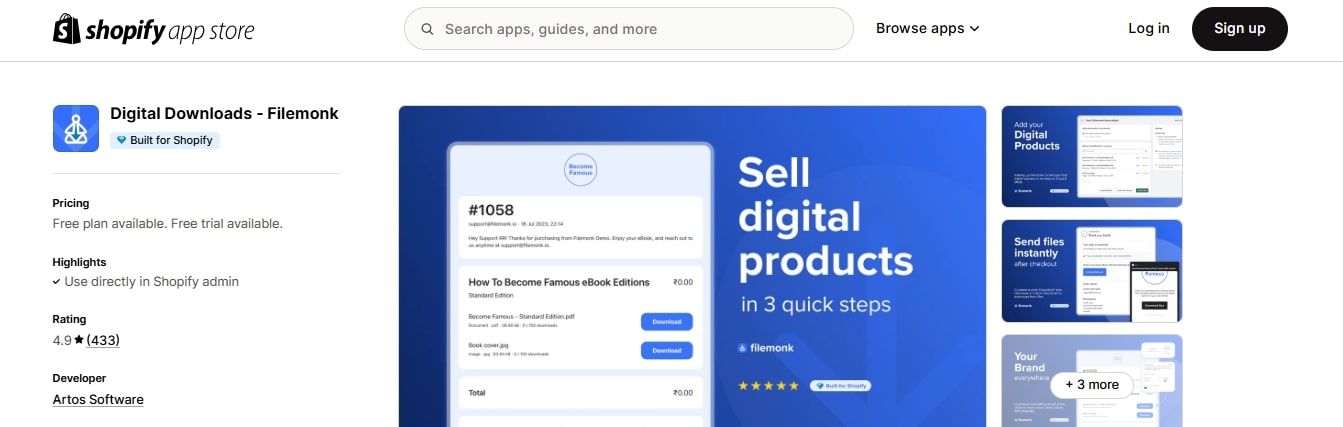Open the Log in link

tap(1148, 28)
